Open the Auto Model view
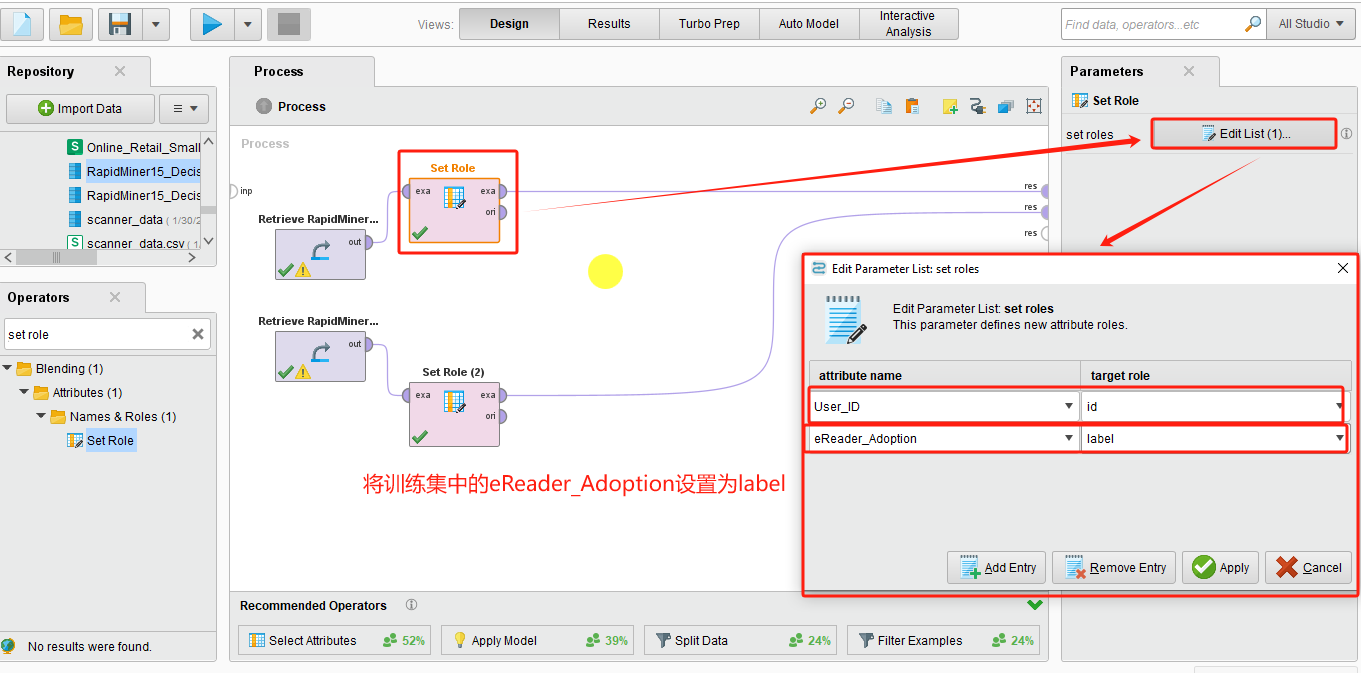Image resolution: width=1361 pixels, height=673 pixels. [809, 24]
